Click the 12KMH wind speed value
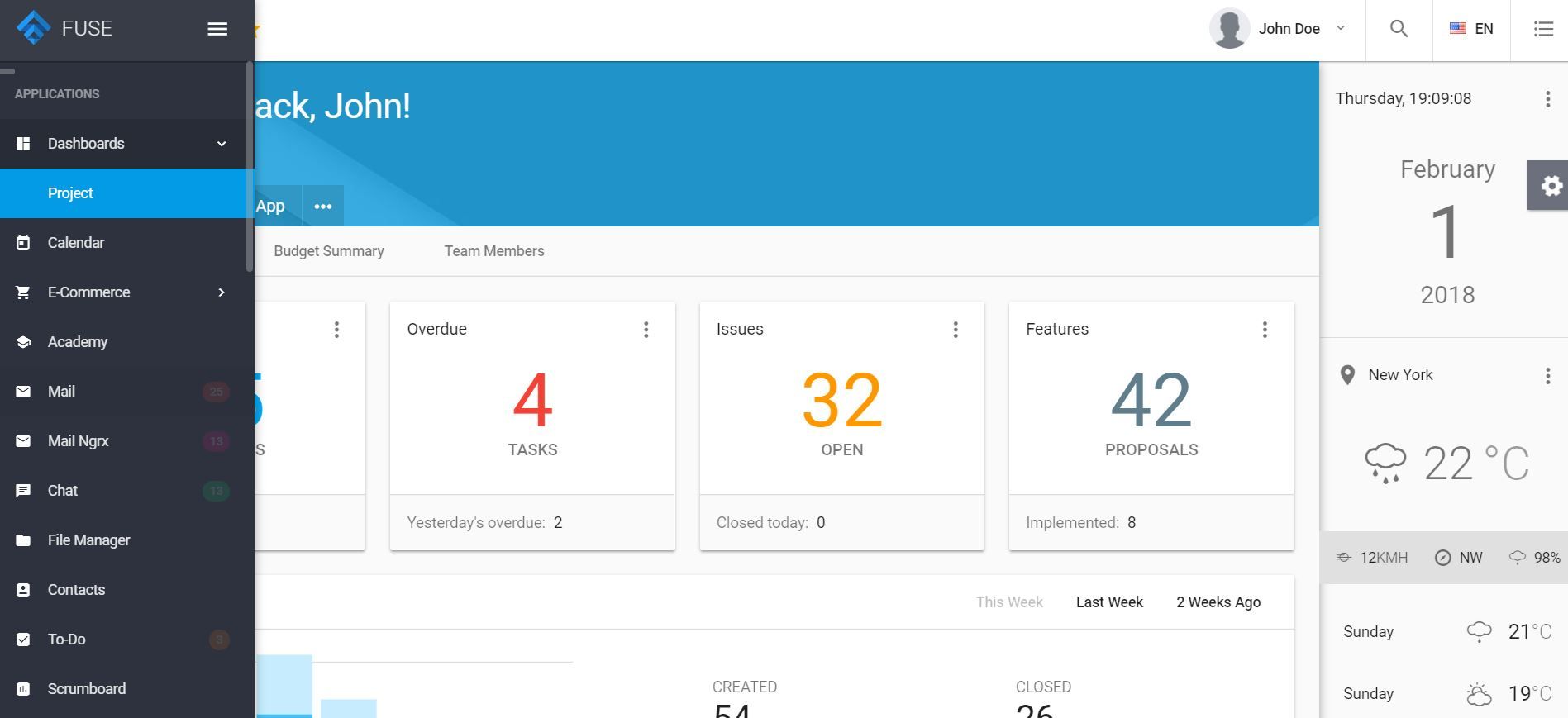 coord(1384,558)
